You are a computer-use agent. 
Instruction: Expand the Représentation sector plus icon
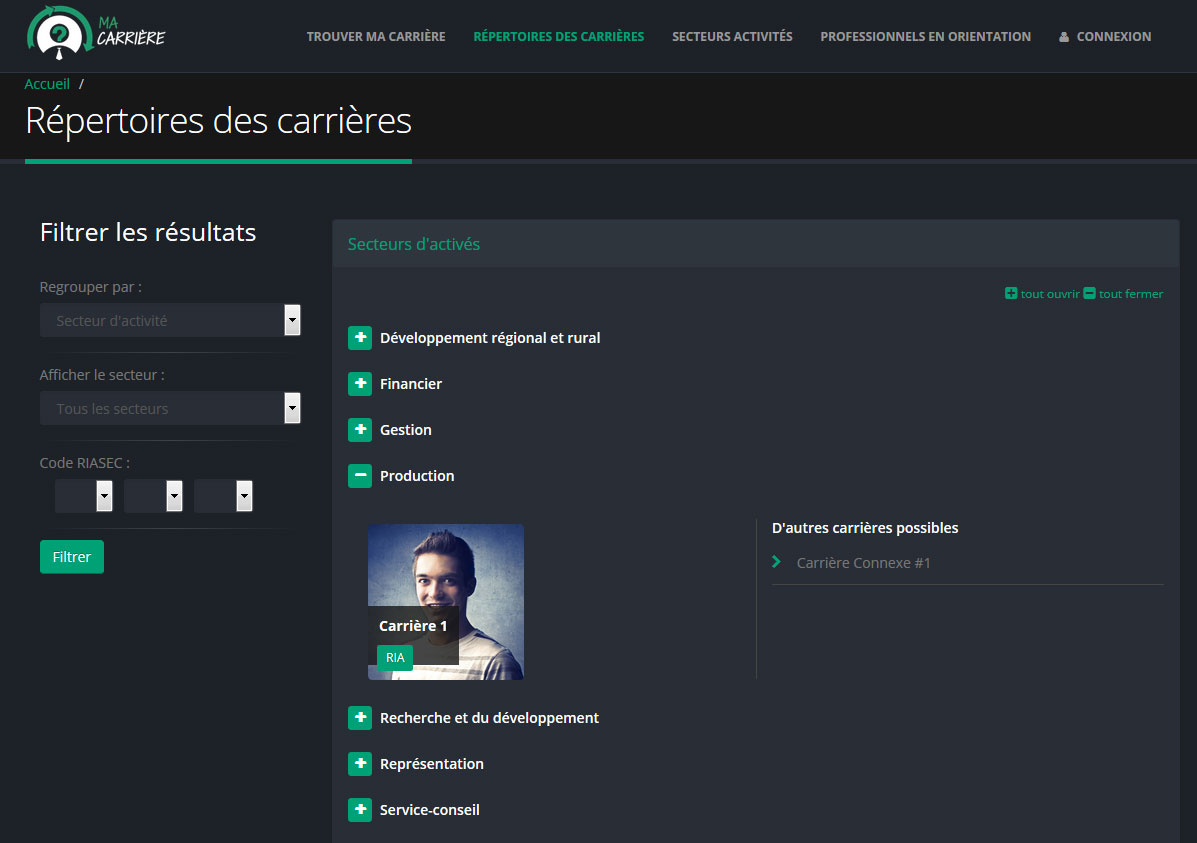[x=360, y=764]
